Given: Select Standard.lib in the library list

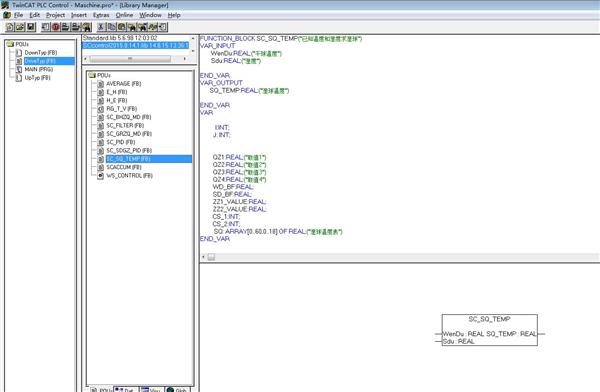Looking at the screenshot, I should 120,38.
